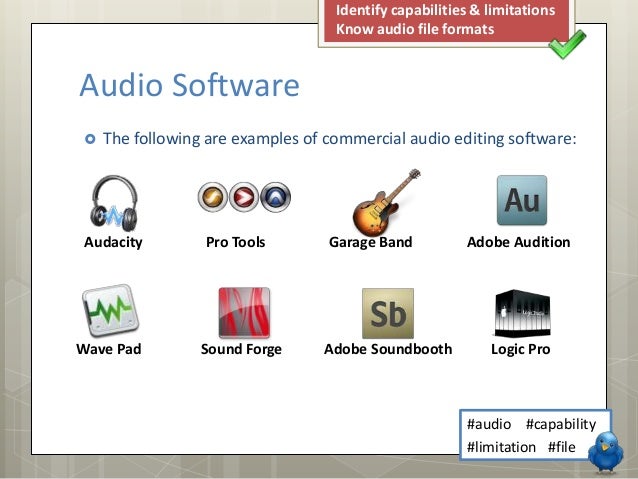Viewport: 638px width, 479px height.
Task: Click the "Logic Pro" label
Action: [x=521, y=349]
